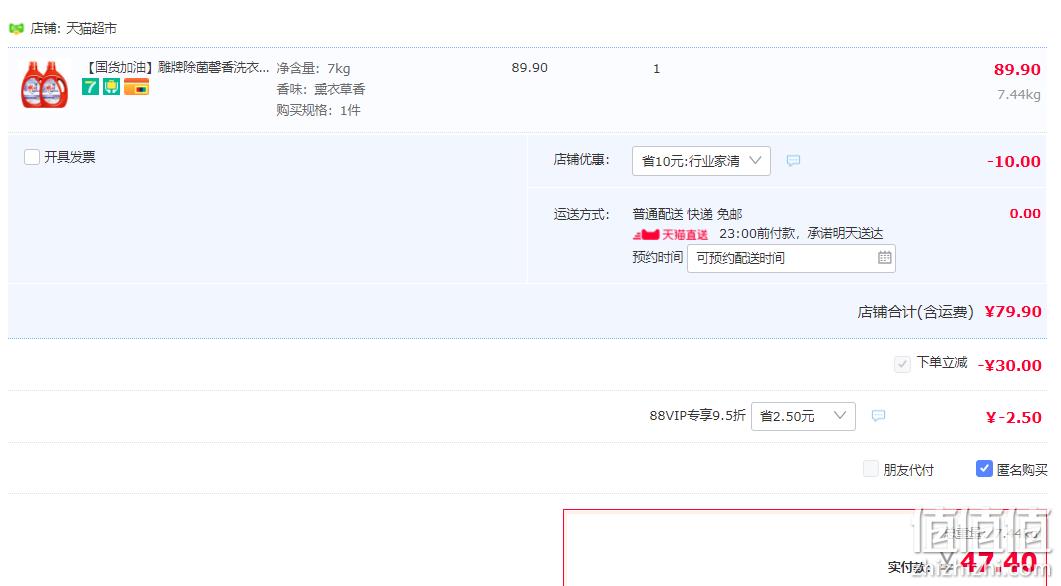Click the quantity value 1
The width and height of the screenshot is (1061, 586).
pyautogui.click(x=656, y=68)
